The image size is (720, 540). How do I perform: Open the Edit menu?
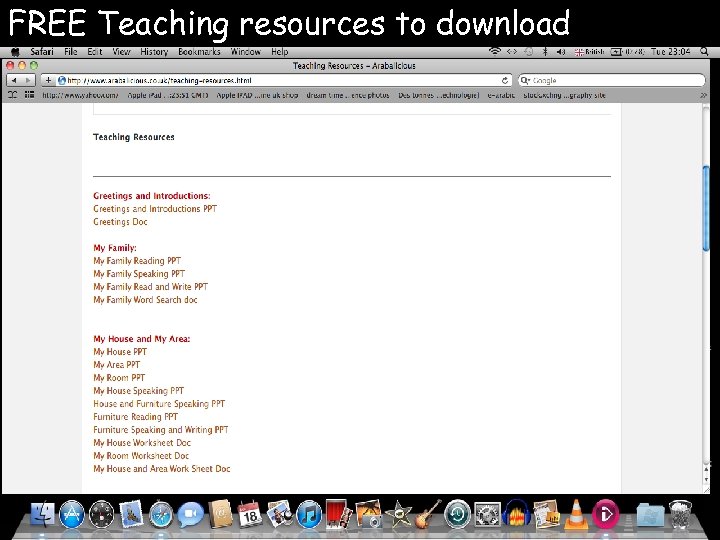pyautogui.click(x=95, y=51)
